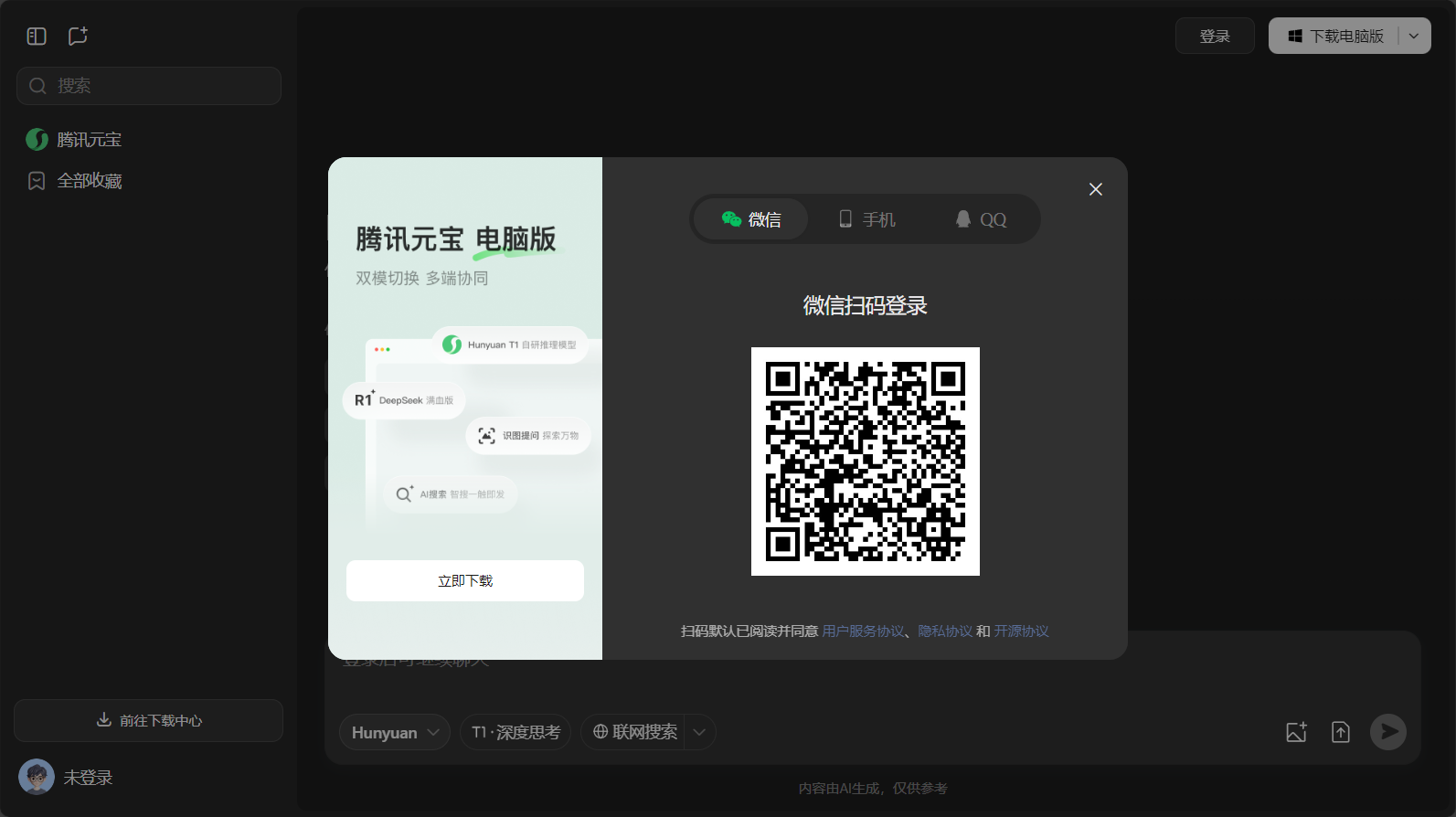
Task: Open 开源协议 link
Action: click(1021, 631)
